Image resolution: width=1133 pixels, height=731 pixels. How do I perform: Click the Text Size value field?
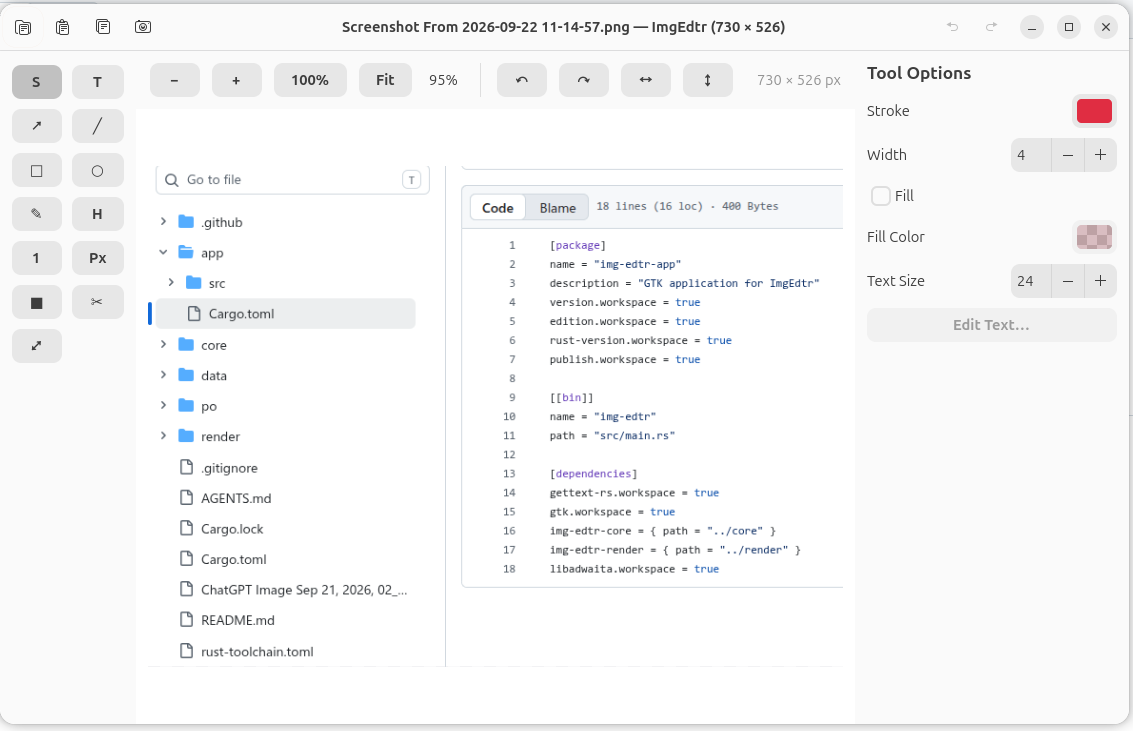(1031, 281)
